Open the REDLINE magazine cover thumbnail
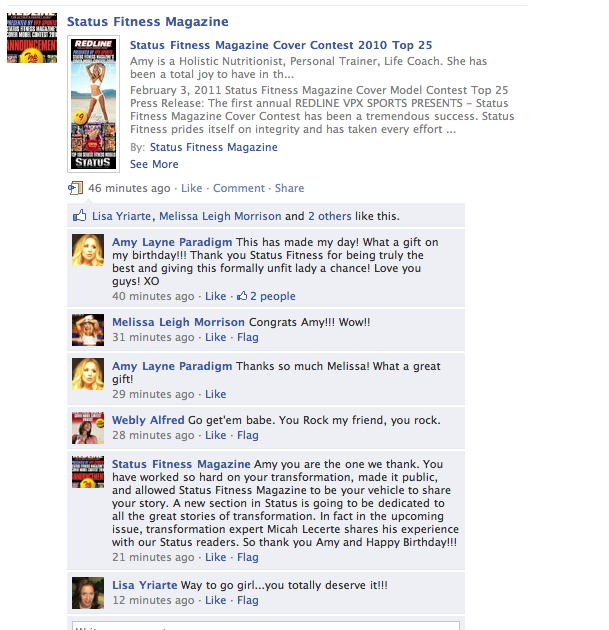Screen dimensions: 609x630 tap(93, 104)
